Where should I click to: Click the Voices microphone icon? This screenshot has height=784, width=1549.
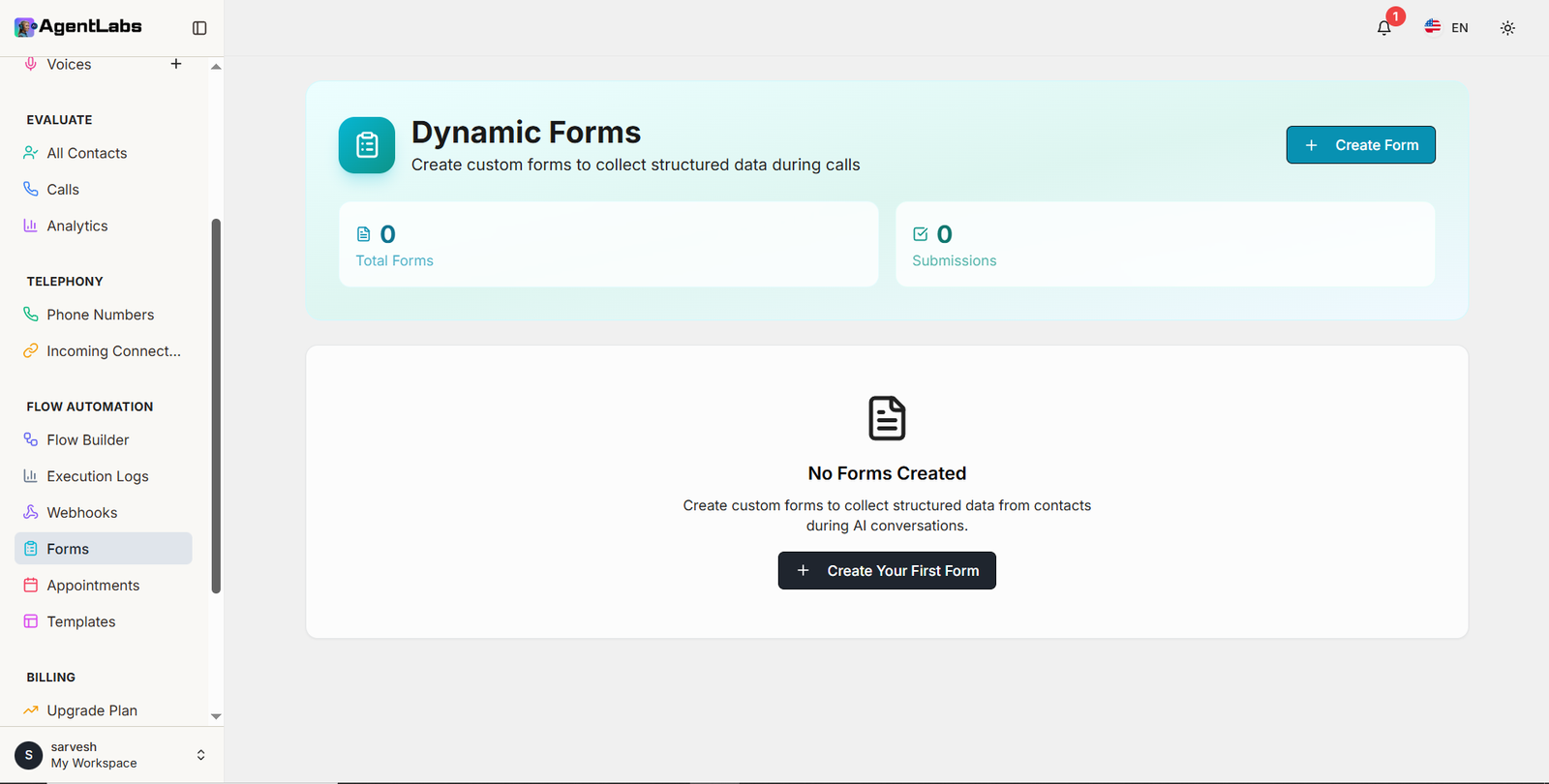(31, 64)
